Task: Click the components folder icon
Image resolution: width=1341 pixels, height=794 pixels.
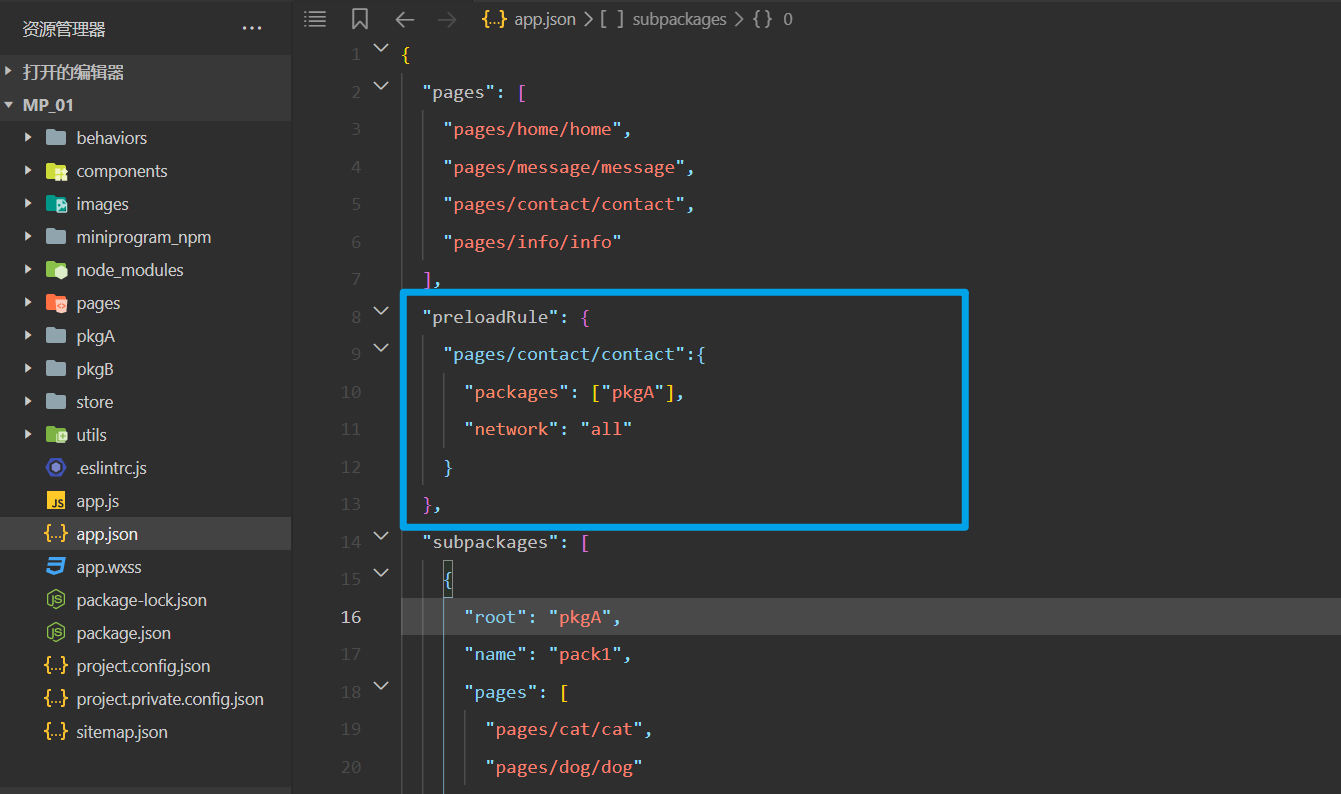Action: tap(56, 171)
